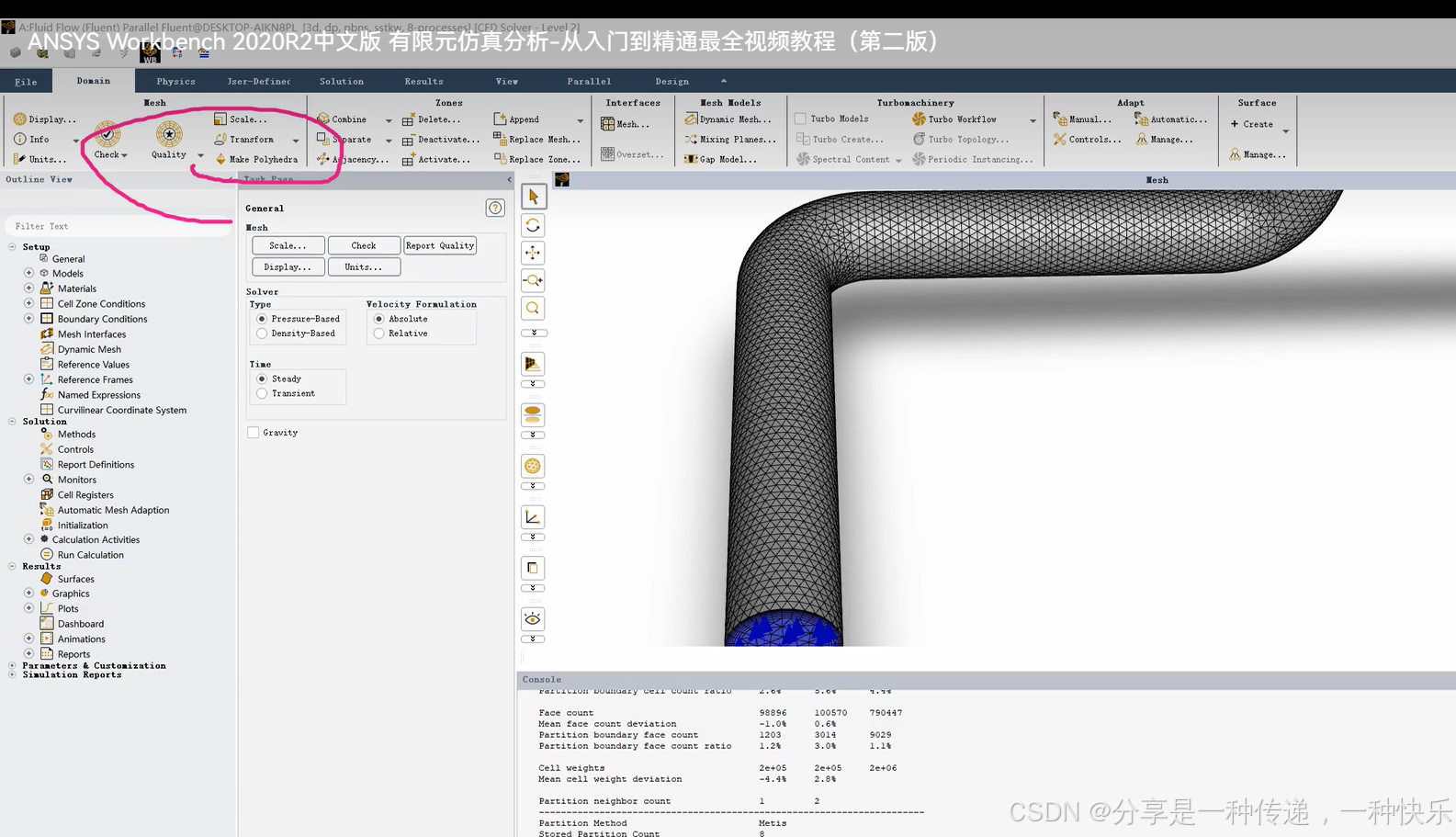1456x837 pixels.
Task: Switch to the Results tab
Action: pos(423,82)
